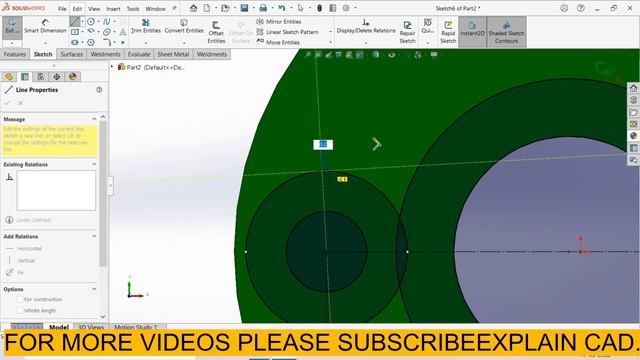Open Line Properties help icon
Screen dimensions: 640x360
99,90
